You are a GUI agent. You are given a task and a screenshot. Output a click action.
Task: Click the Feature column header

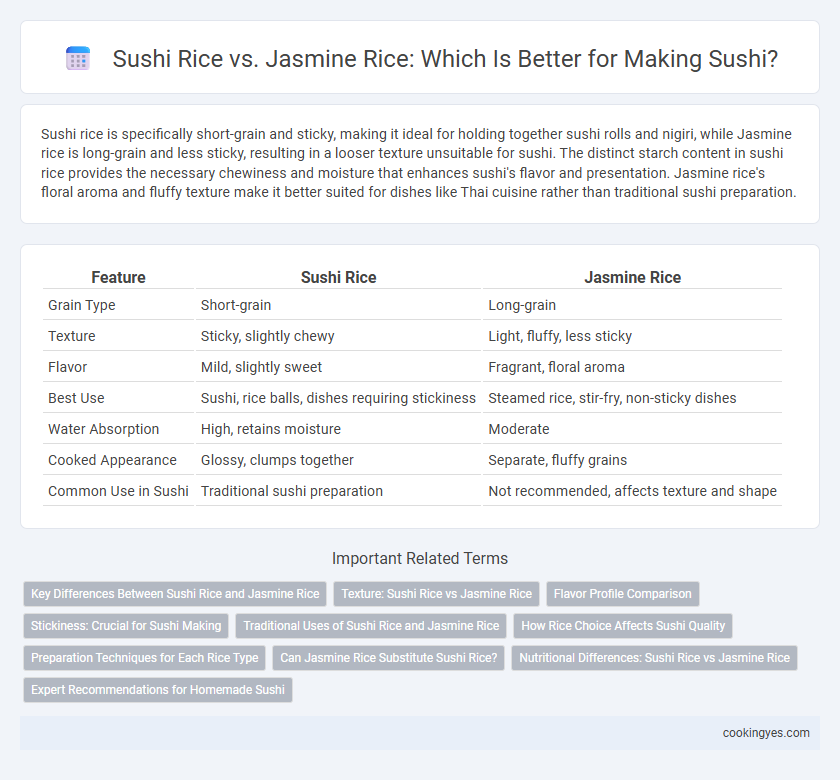(x=118, y=278)
